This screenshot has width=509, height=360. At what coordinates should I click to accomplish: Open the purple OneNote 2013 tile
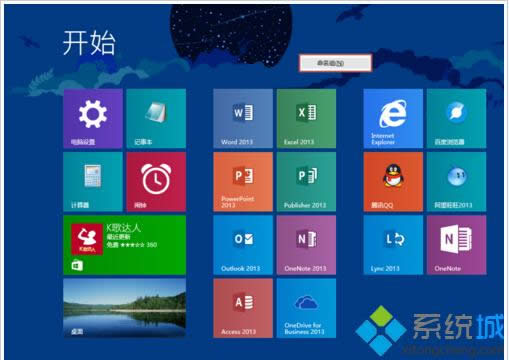[x=306, y=245]
